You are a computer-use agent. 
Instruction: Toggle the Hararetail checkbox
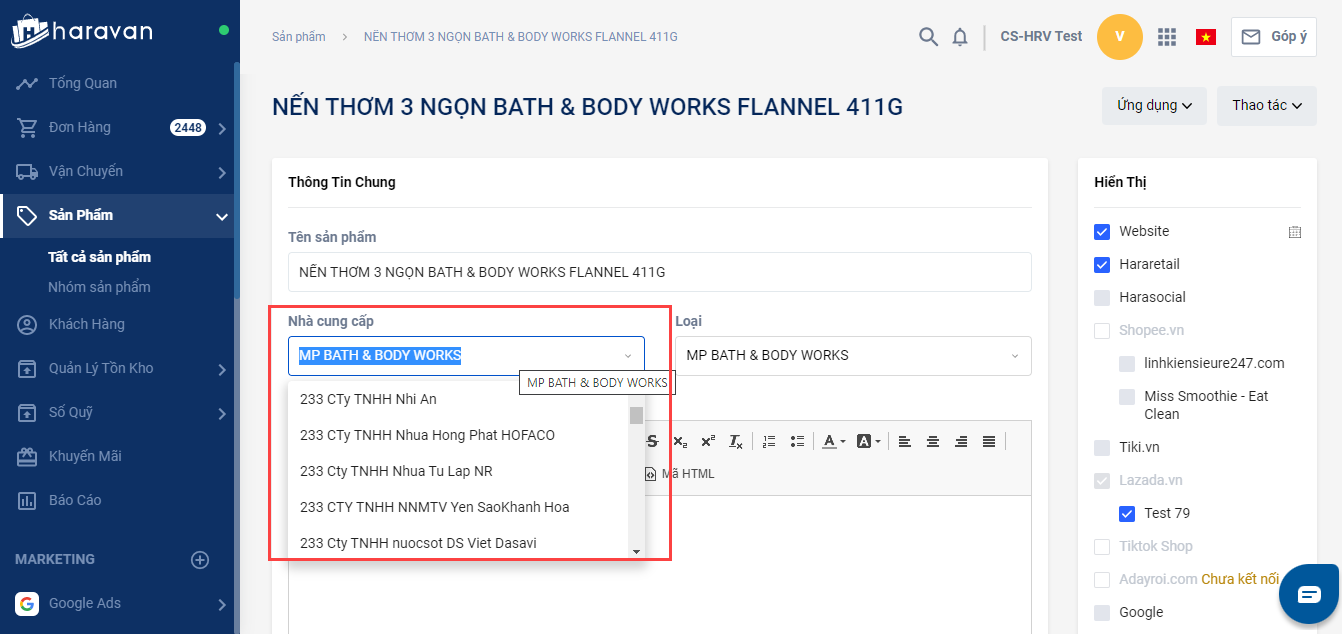(1102, 265)
